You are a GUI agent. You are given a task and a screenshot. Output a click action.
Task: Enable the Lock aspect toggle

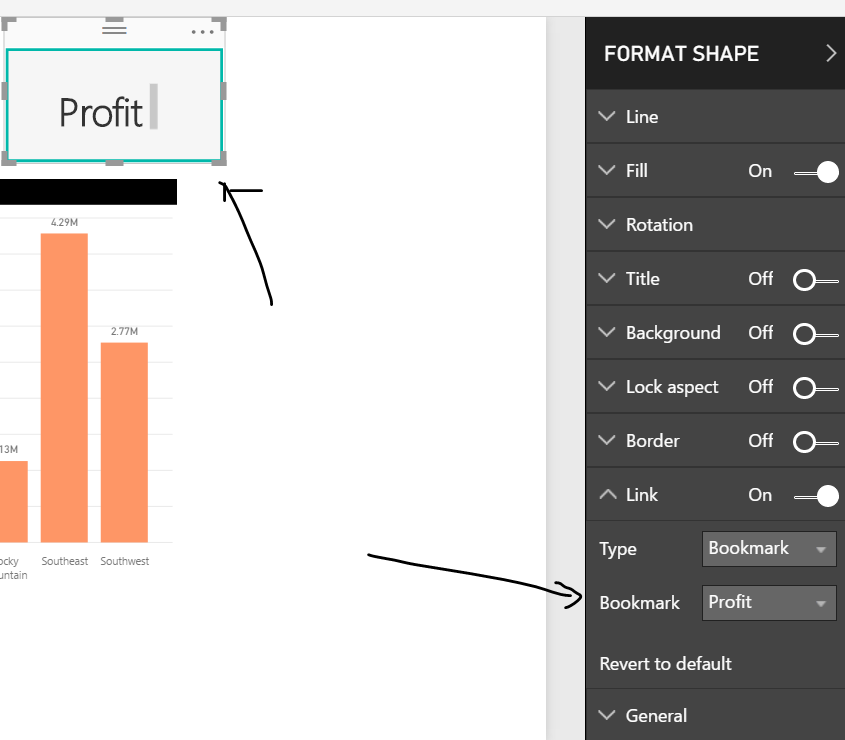coord(816,388)
